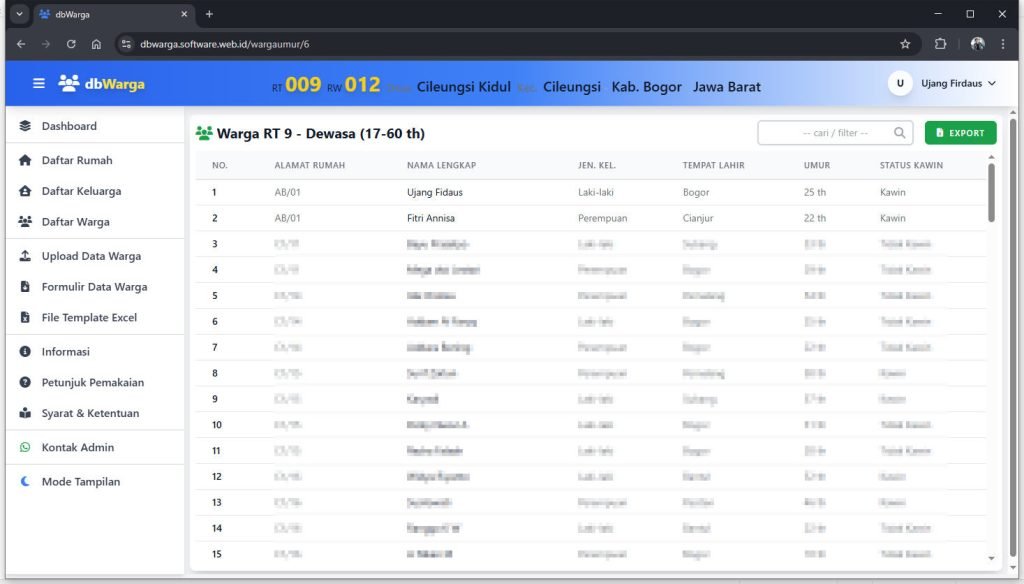Open Chrome three-dot menu
Screen dimensions: 1024x584
tap(1003, 44)
